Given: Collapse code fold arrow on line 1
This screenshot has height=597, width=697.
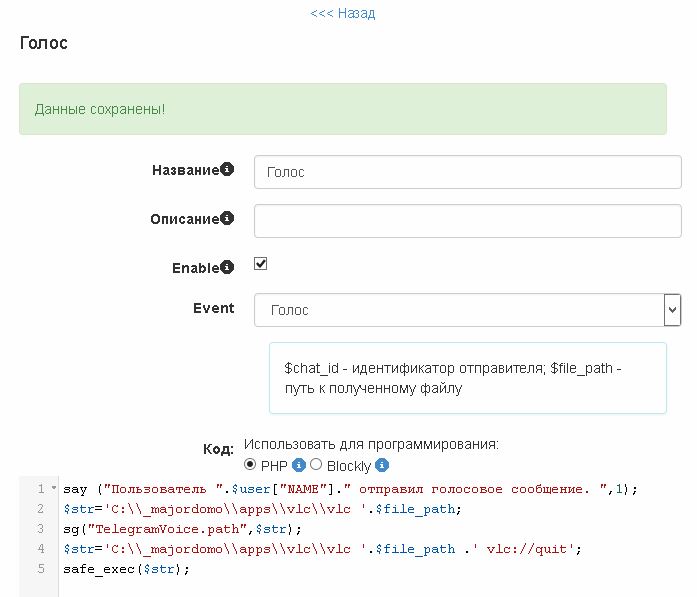Looking at the screenshot, I should (53, 488).
